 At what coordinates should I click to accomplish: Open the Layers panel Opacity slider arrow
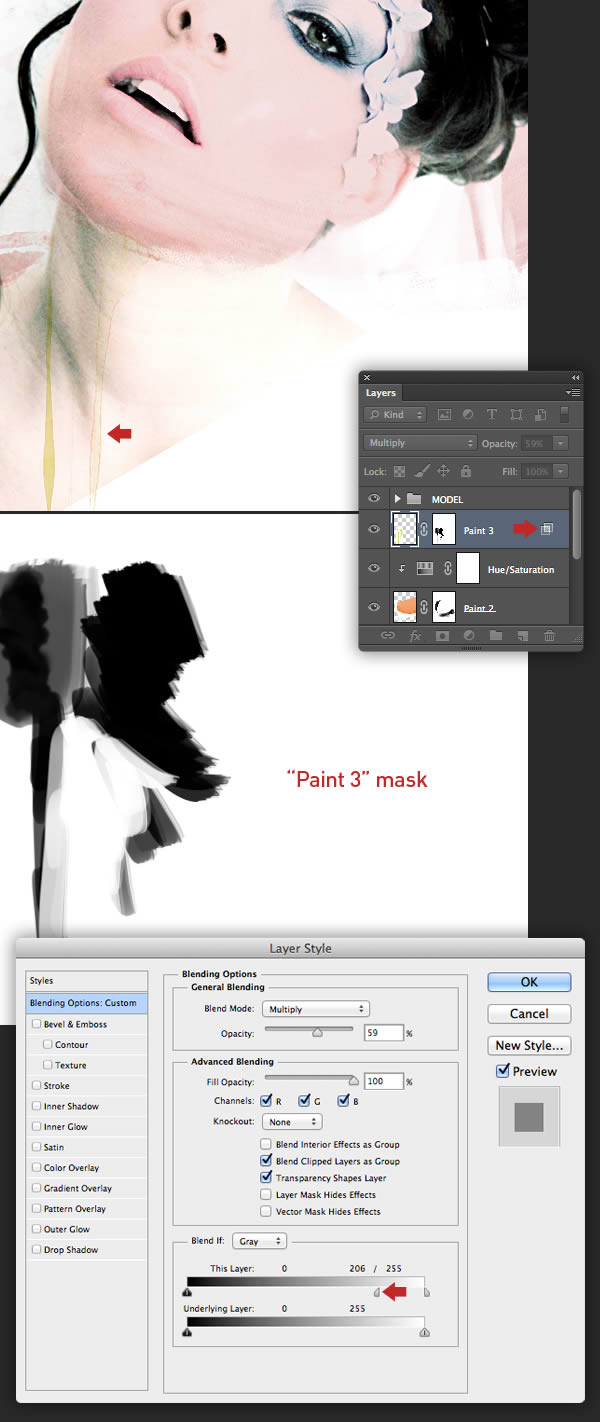(560, 443)
